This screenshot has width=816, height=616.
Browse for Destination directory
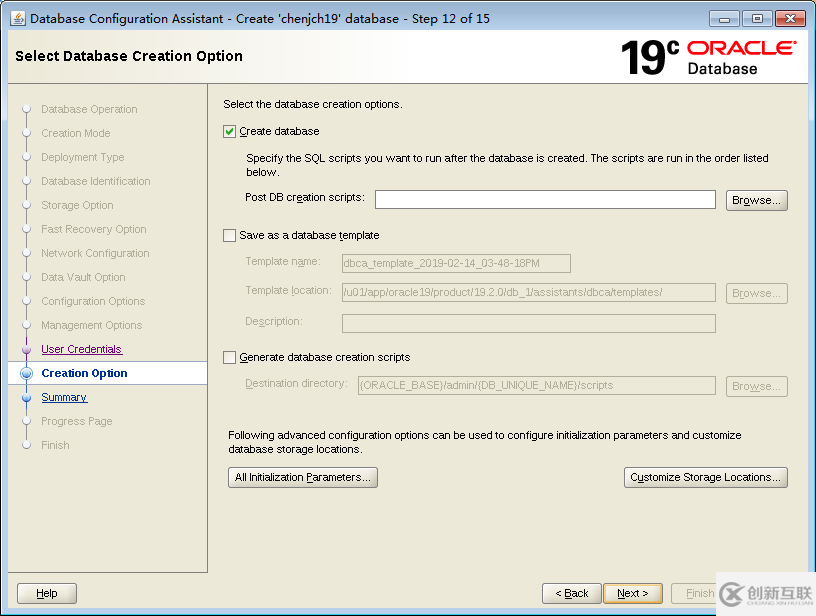(x=756, y=387)
